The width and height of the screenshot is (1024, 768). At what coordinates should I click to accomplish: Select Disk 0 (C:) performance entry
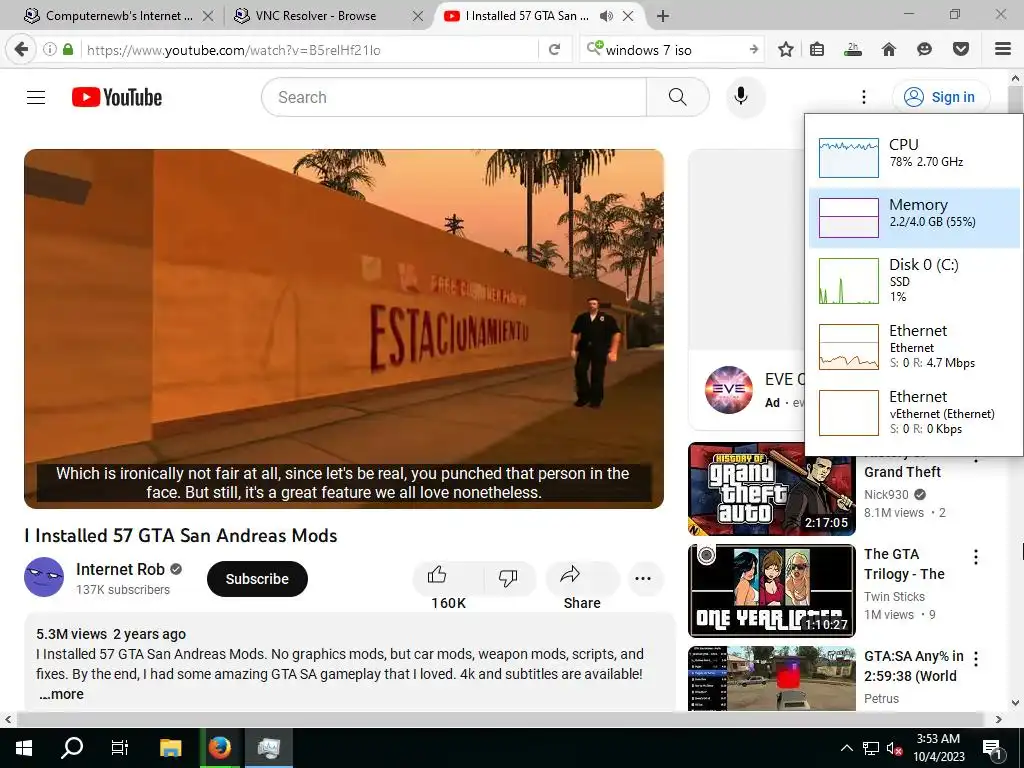pyautogui.click(x=914, y=280)
